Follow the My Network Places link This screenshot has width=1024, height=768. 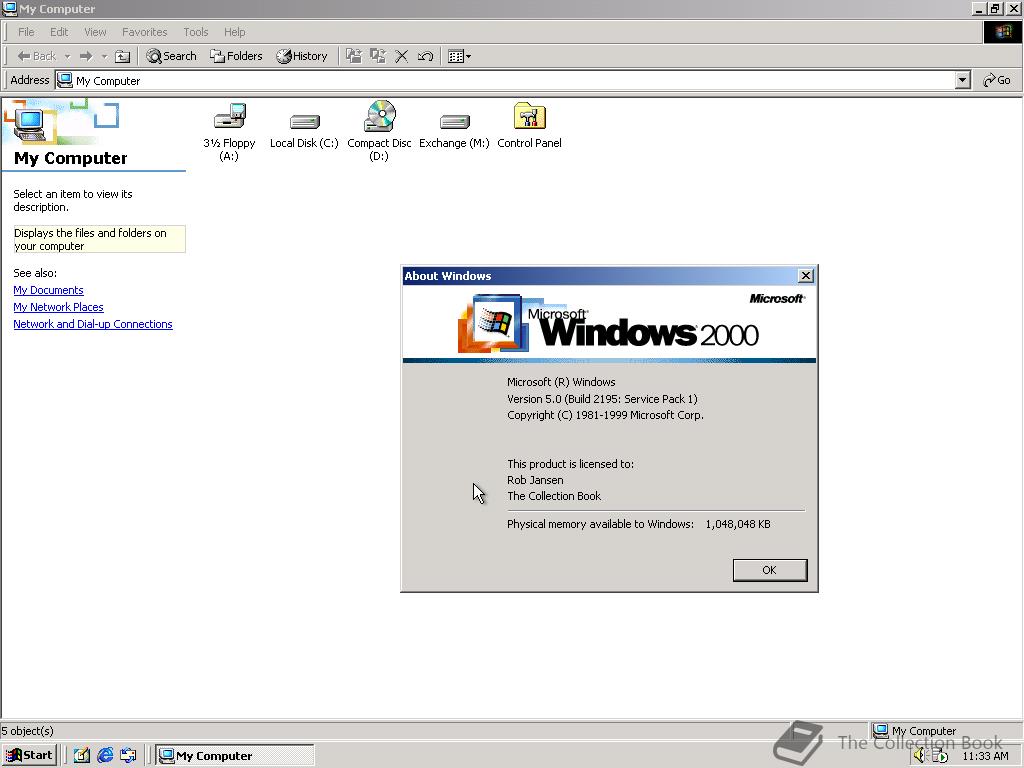click(58, 307)
